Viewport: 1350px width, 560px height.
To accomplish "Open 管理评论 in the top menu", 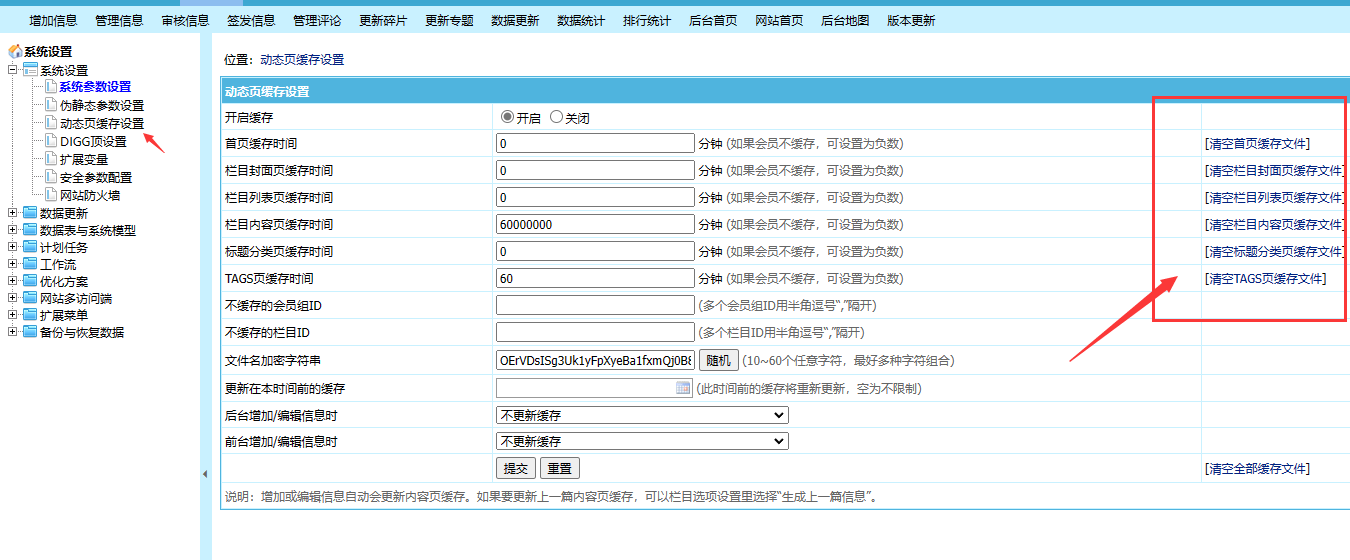I will [x=317, y=20].
